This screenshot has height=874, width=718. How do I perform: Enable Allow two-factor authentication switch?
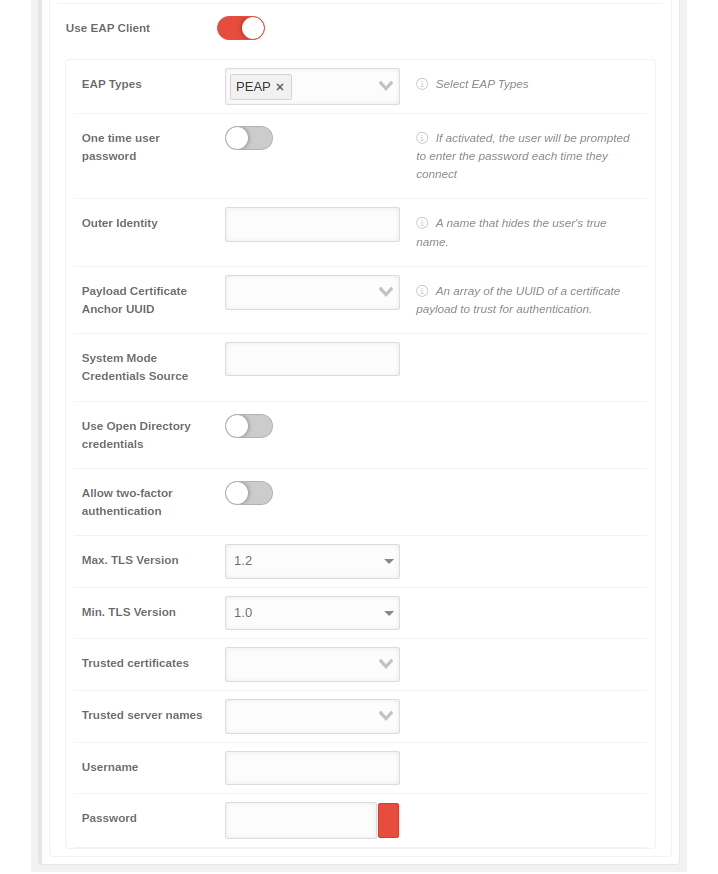[249, 493]
